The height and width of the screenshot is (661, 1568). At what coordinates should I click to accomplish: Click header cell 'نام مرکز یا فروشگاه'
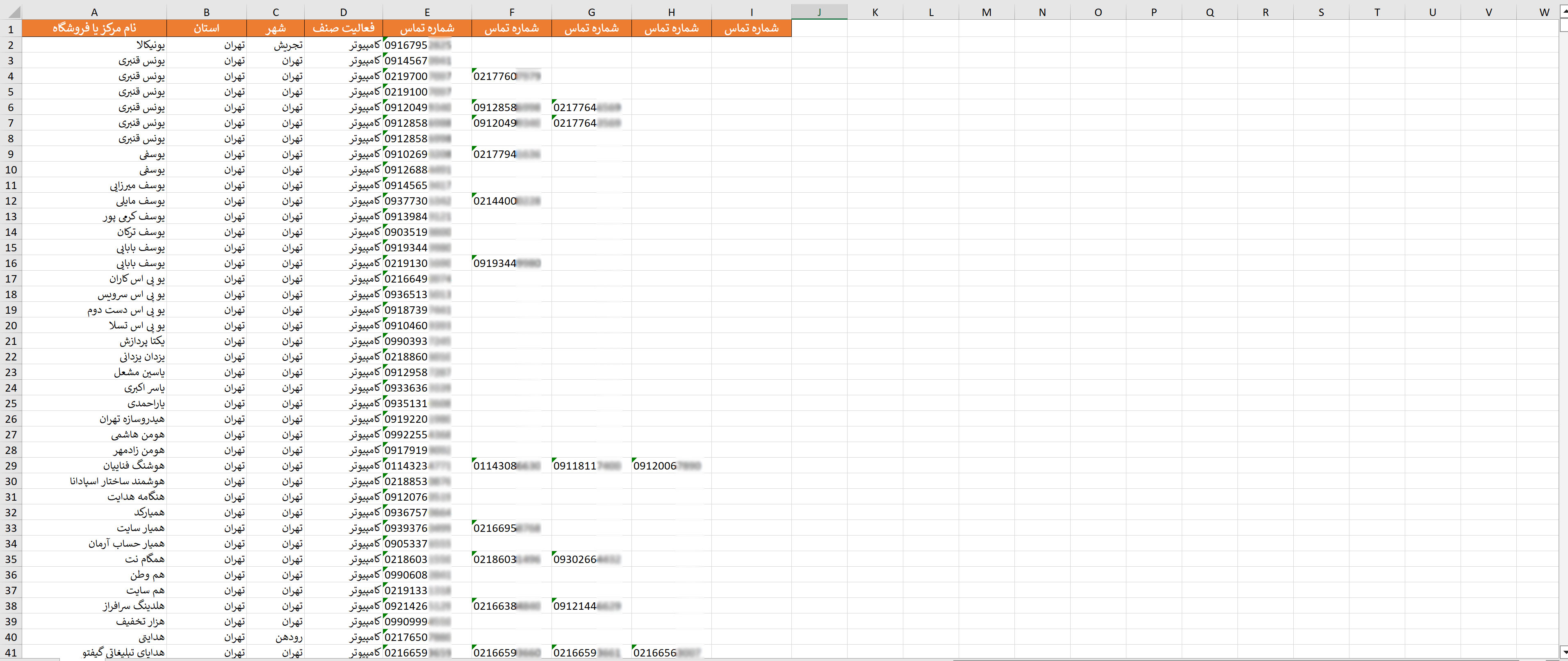(94, 28)
